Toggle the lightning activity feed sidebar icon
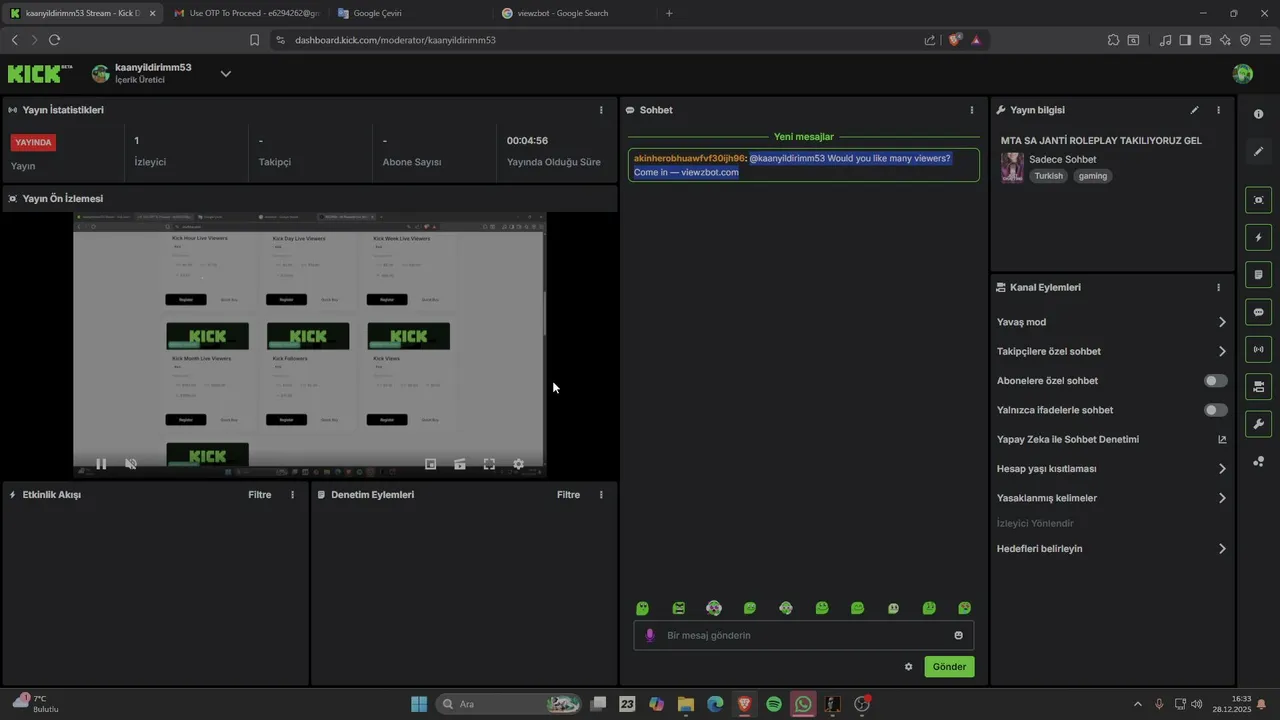 (1258, 238)
